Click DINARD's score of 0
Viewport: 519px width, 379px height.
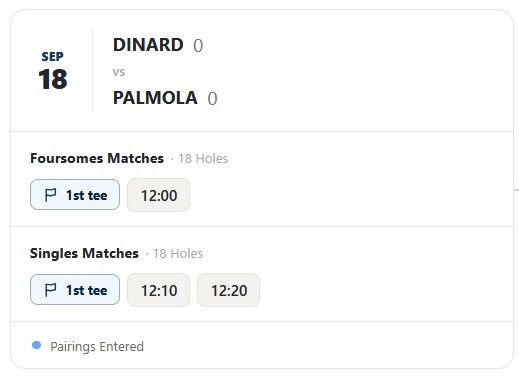[198, 46]
